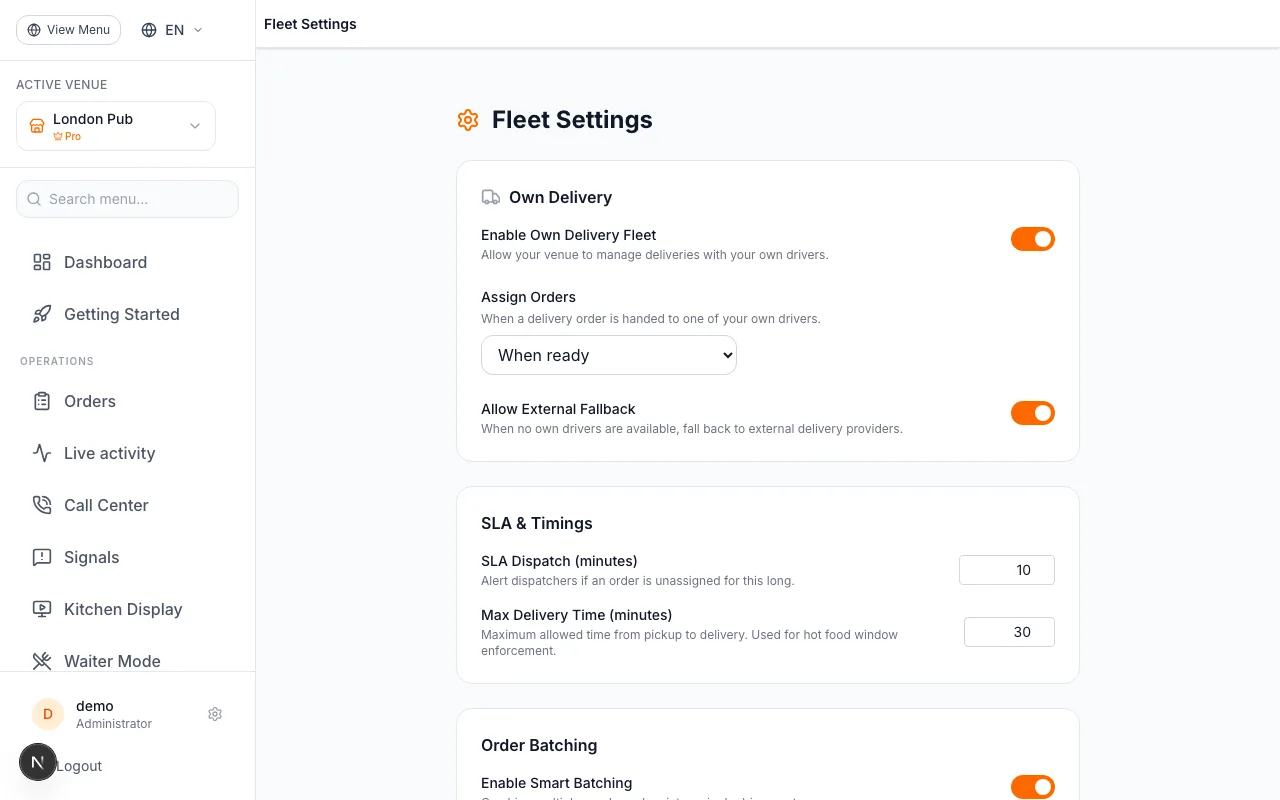Image resolution: width=1280 pixels, height=800 pixels.
Task: Click the Dashboard grid icon
Action: pyautogui.click(x=42, y=262)
